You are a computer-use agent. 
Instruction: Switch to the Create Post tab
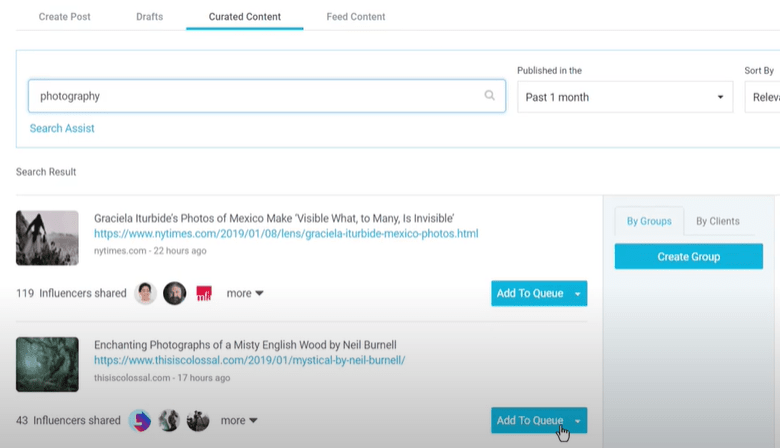(65, 16)
